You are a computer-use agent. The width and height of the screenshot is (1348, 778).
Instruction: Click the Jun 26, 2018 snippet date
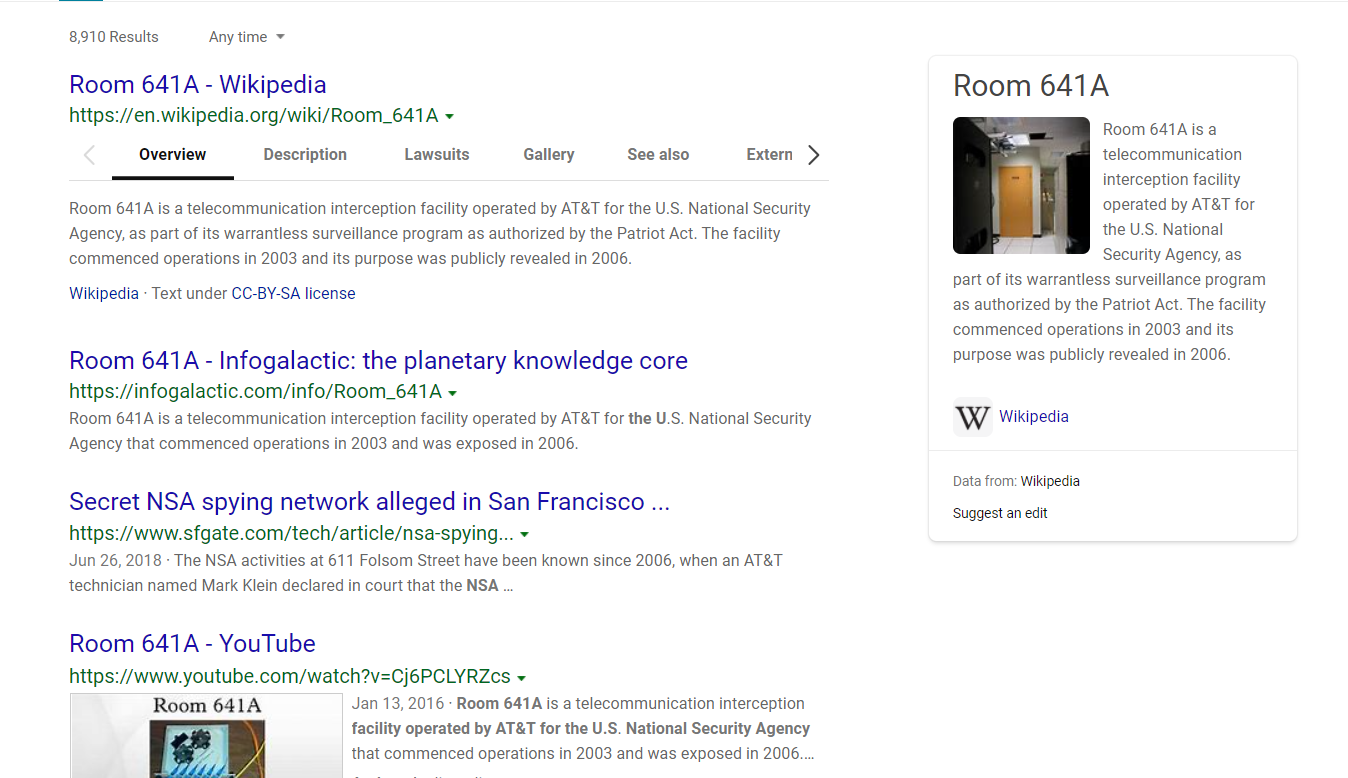pos(115,560)
